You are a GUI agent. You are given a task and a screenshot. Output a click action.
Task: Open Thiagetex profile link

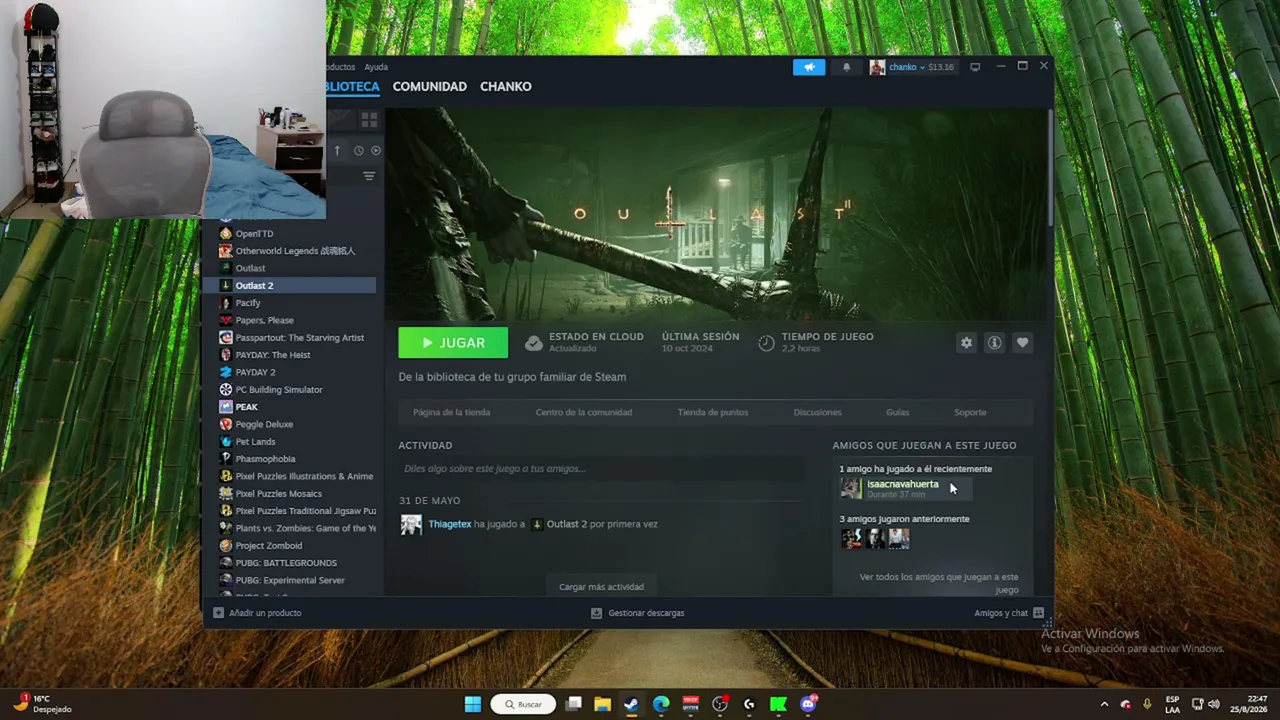[x=450, y=524]
